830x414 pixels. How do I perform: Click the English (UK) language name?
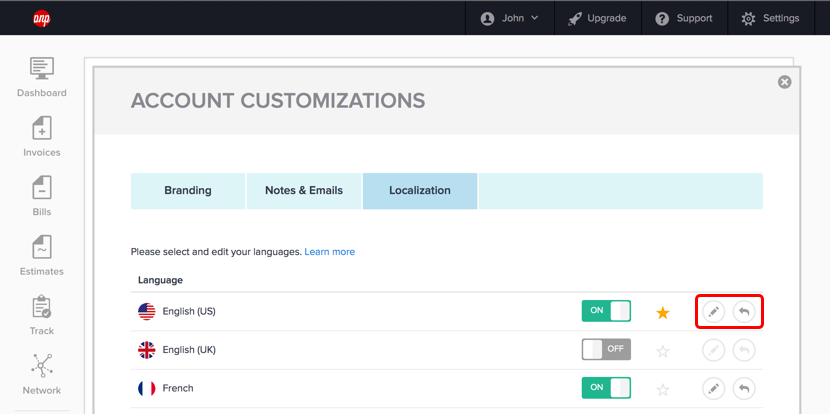(x=189, y=350)
